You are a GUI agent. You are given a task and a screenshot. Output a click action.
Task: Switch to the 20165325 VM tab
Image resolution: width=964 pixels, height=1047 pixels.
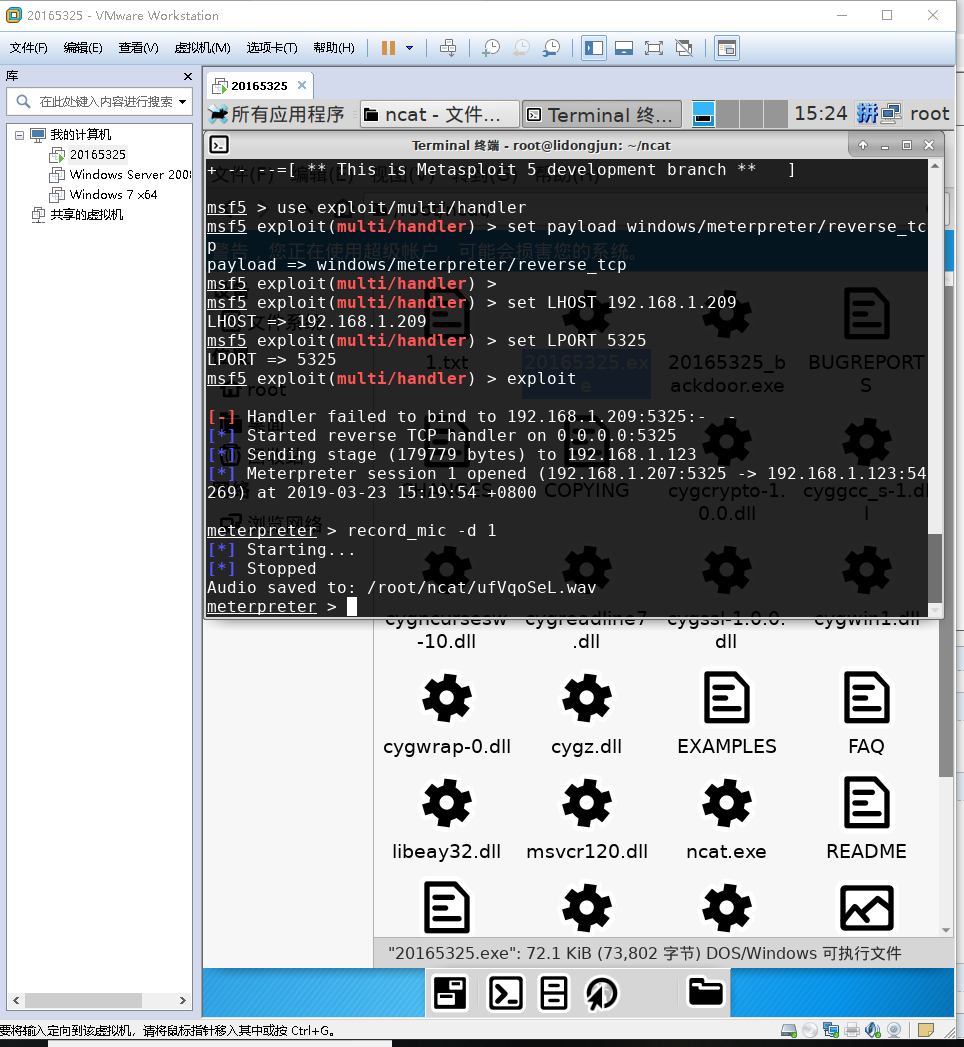(259, 85)
